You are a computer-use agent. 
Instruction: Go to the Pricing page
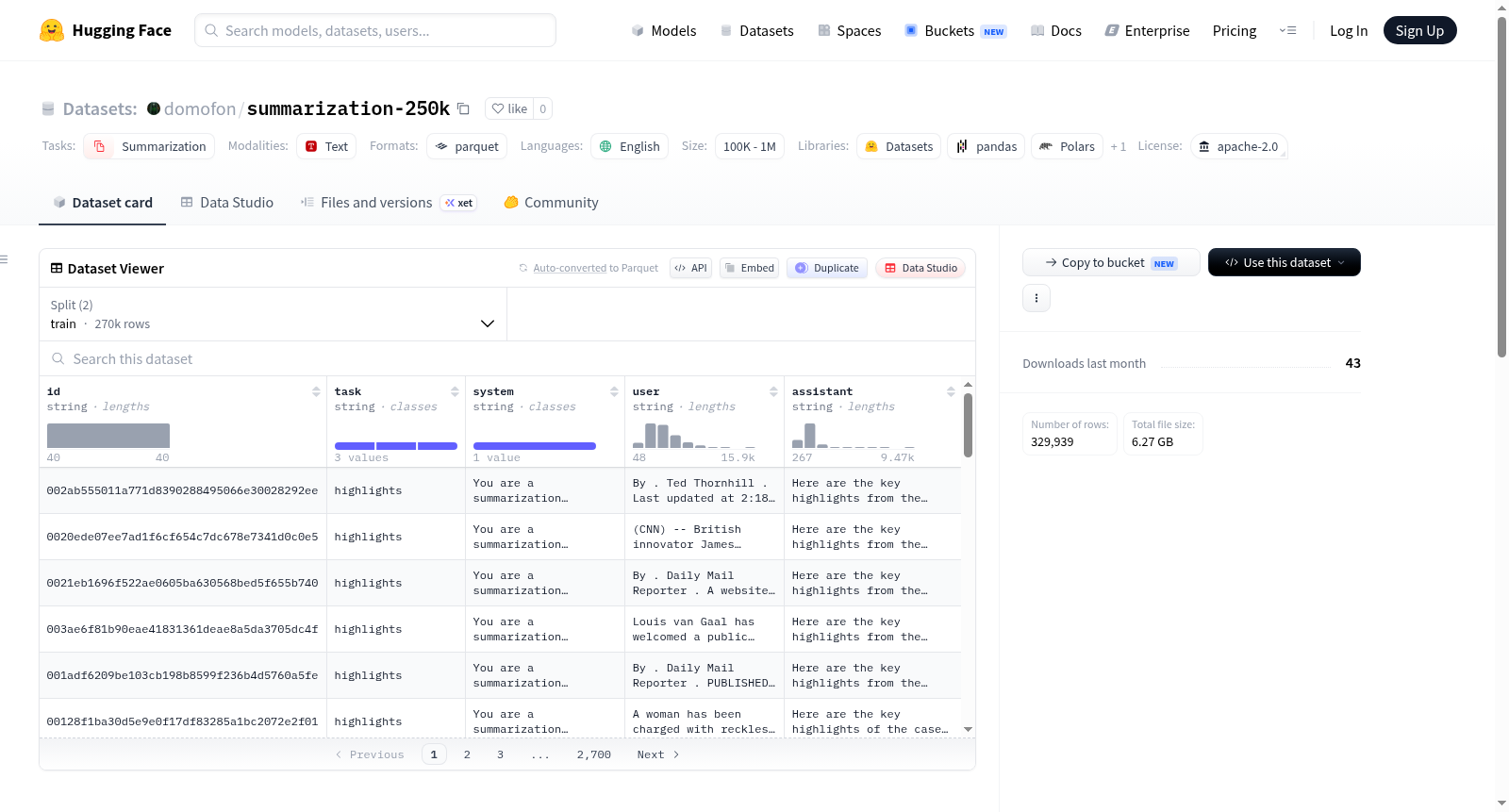(x=1235, y=30)
